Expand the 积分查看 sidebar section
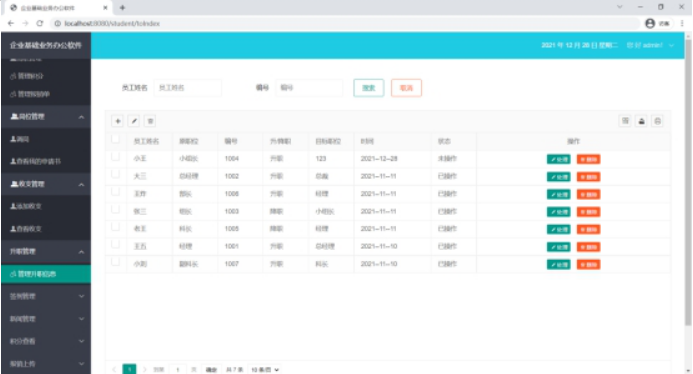 46,341
